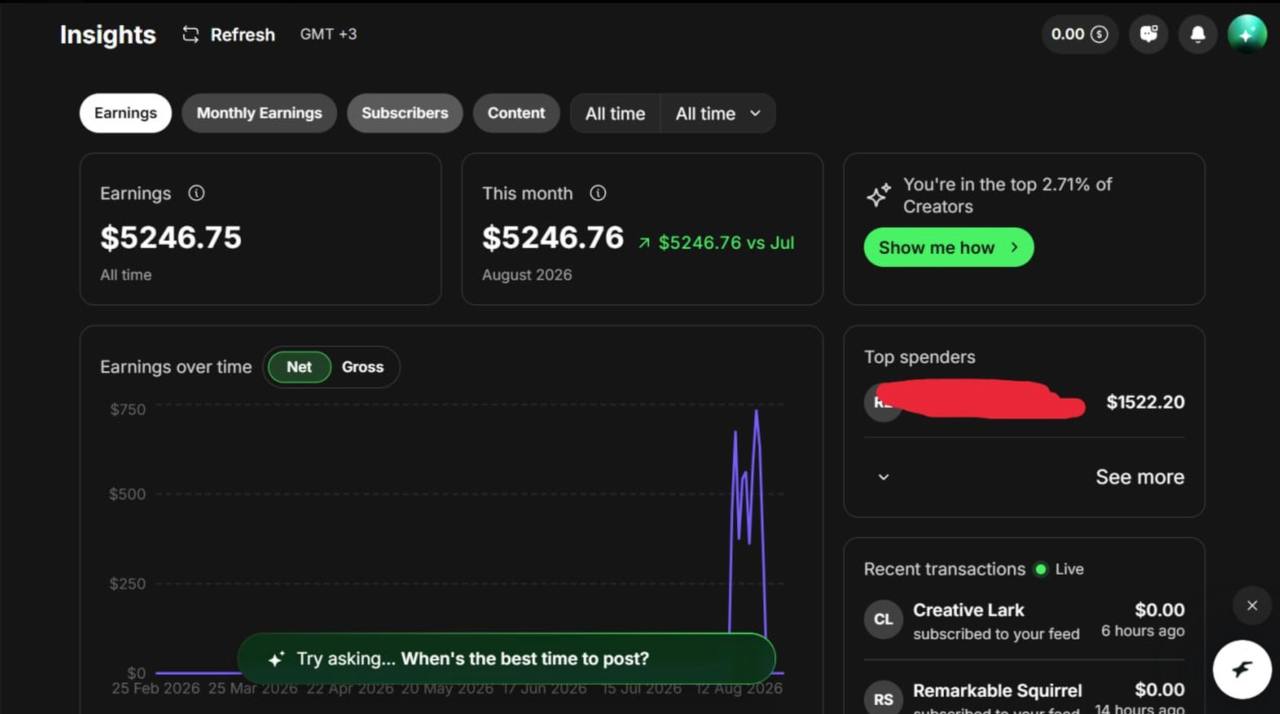Click the coin icon beside 0.00 balance

1099,34
